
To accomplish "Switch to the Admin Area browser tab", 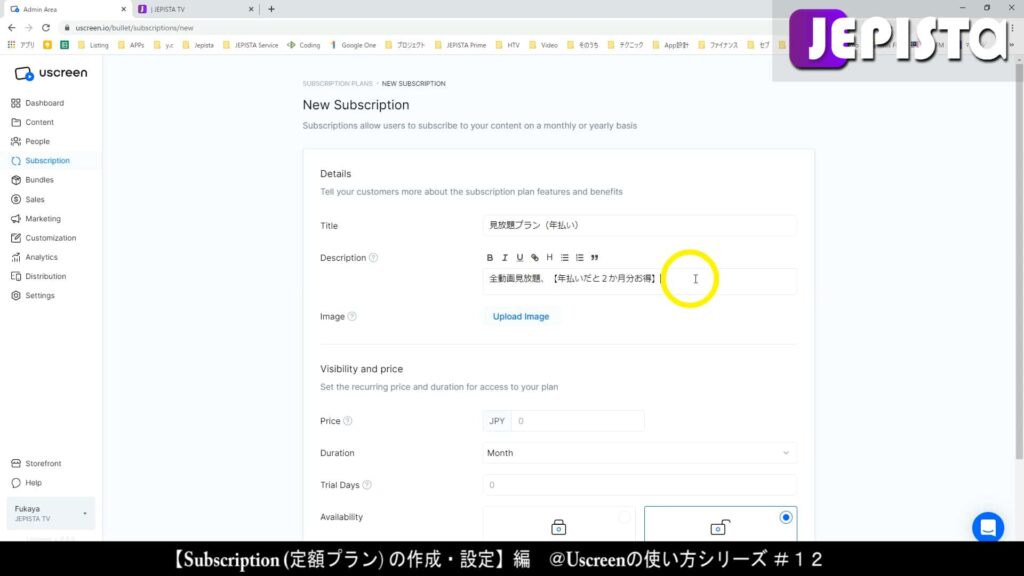I will pos(66,9).
